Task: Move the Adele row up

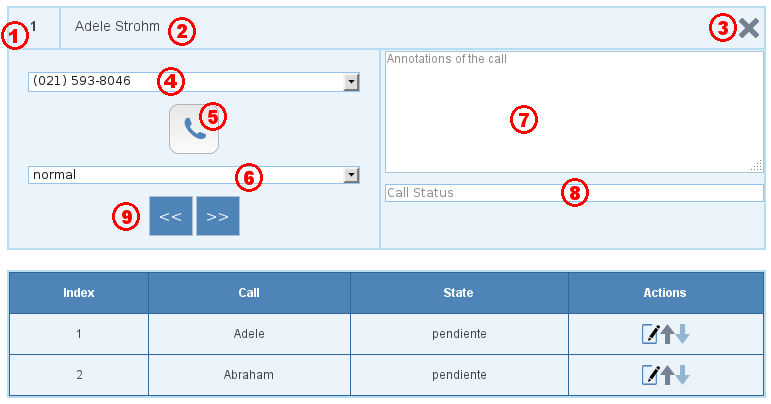Action: 667,334
